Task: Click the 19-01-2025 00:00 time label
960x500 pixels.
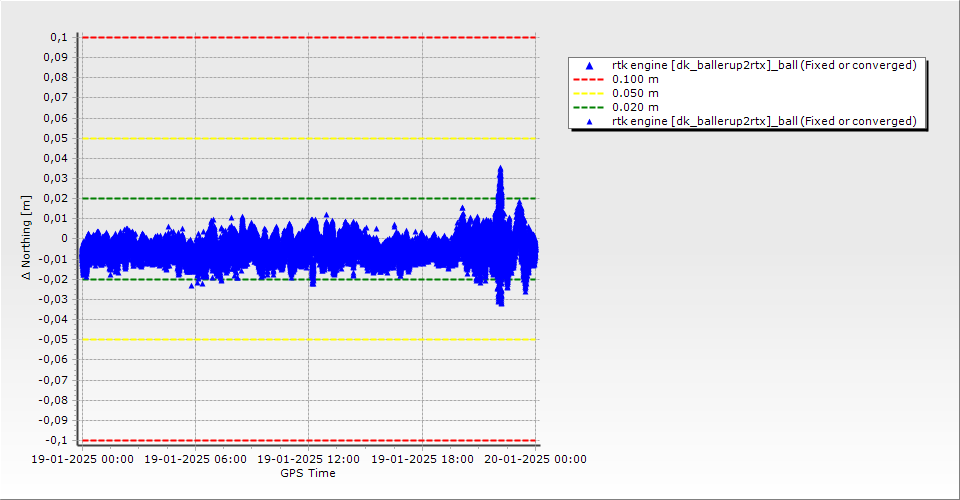Action: coord(82,459)
